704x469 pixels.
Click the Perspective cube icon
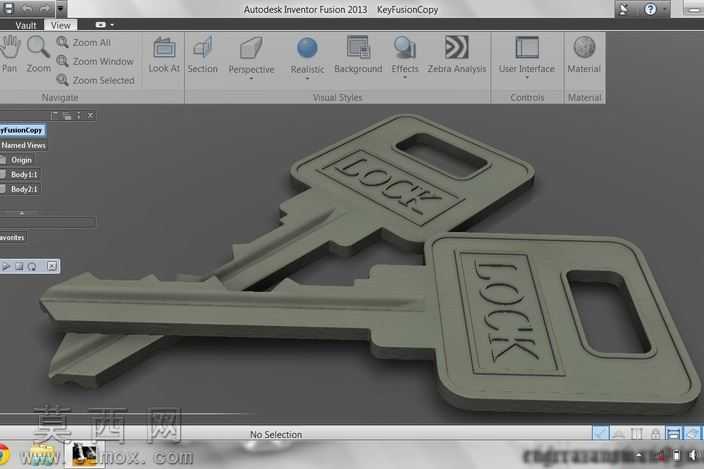pyautogui.click(x=251, y=48)
